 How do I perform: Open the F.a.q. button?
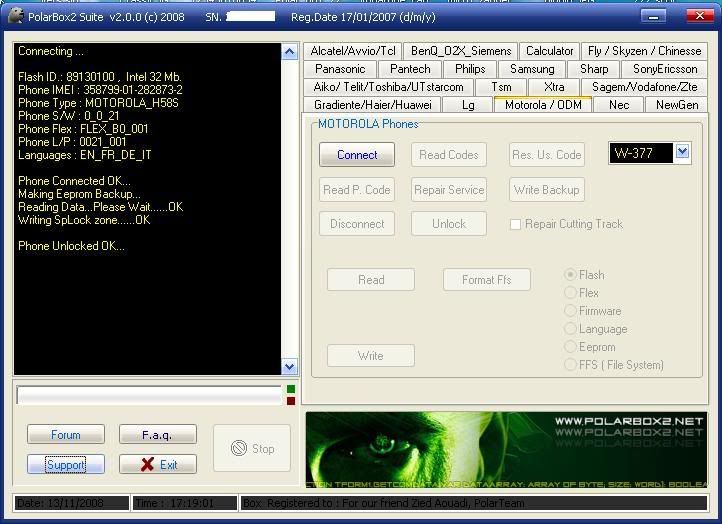coord(158,435)
